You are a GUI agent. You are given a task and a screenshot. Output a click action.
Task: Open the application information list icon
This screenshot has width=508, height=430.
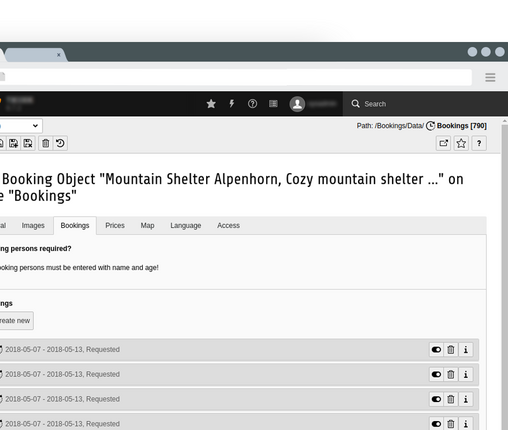point(273,104)
